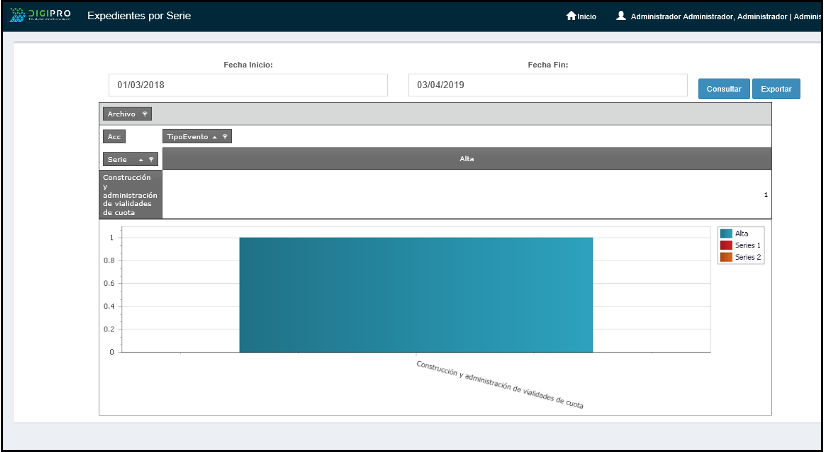
Task: Click the Consultar button
Action: click(723, 89)
